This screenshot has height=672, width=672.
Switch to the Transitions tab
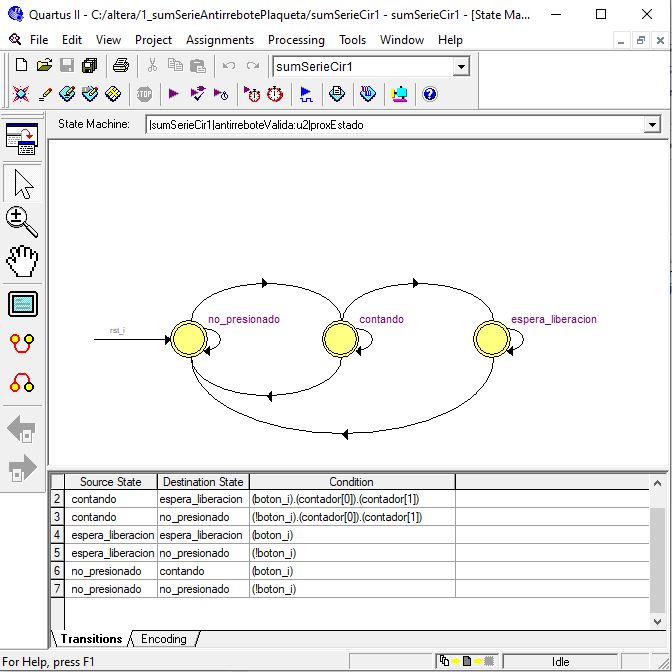[91, 639]
